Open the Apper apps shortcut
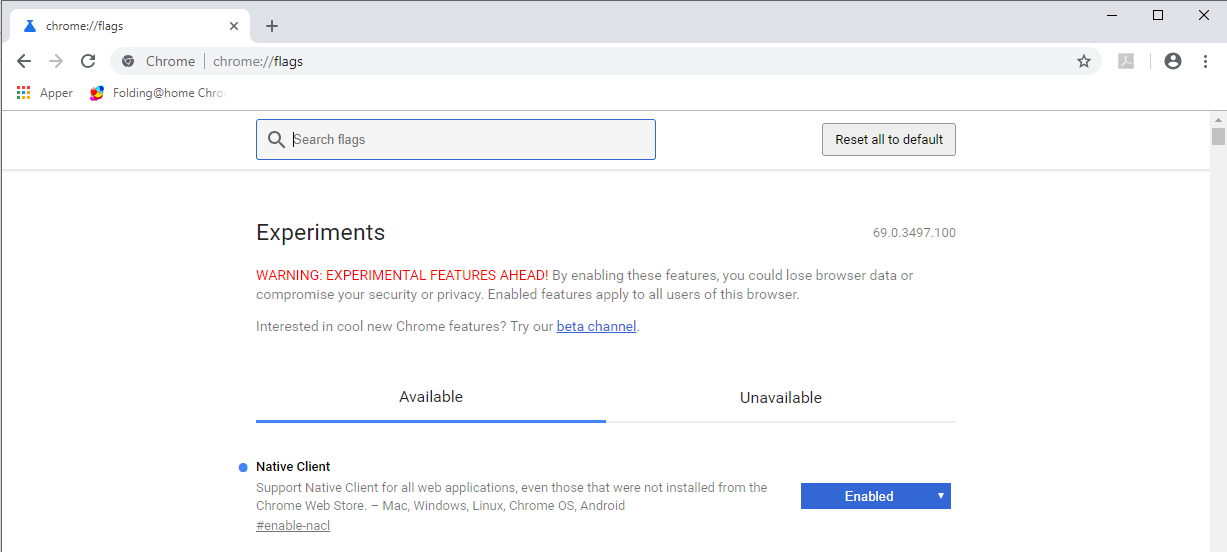Viewport: 1227px width, 552px height. (45, 93)
